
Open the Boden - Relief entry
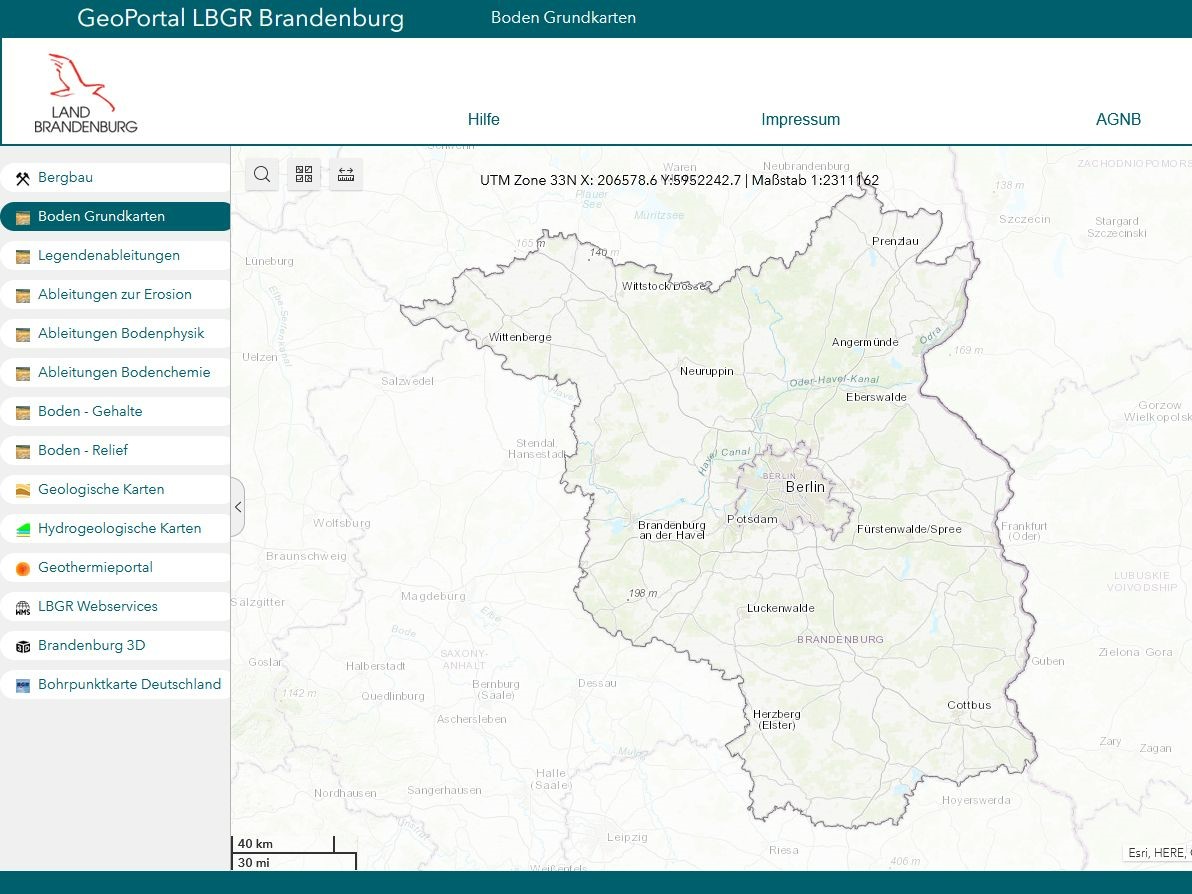tap(115, 451)
